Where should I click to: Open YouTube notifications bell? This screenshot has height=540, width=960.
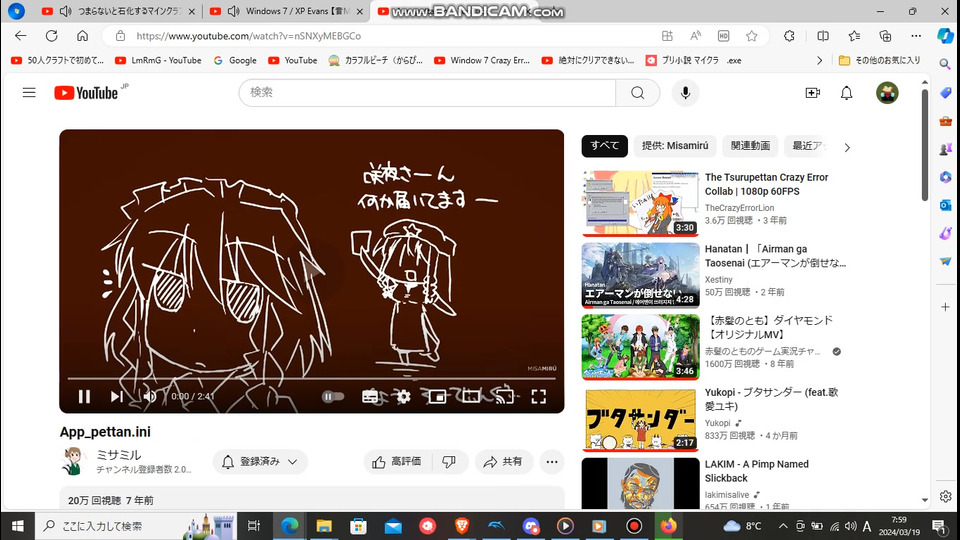pos(846,93)
